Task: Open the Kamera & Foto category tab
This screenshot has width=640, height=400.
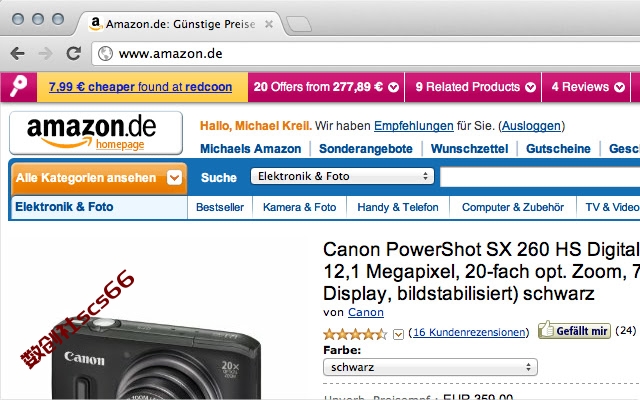Action: [x=300, y=207]
